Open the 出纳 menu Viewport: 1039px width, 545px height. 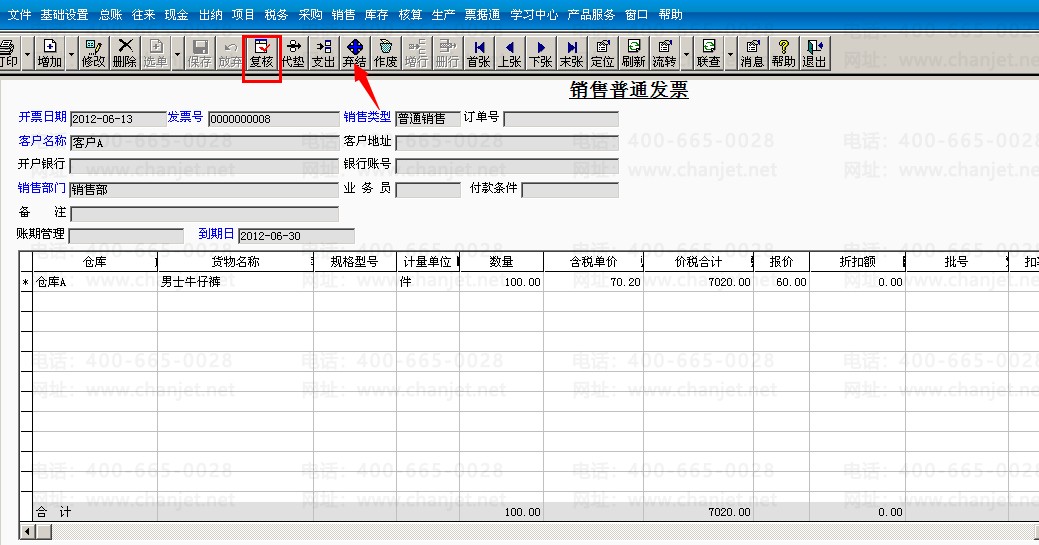(210, 15)
